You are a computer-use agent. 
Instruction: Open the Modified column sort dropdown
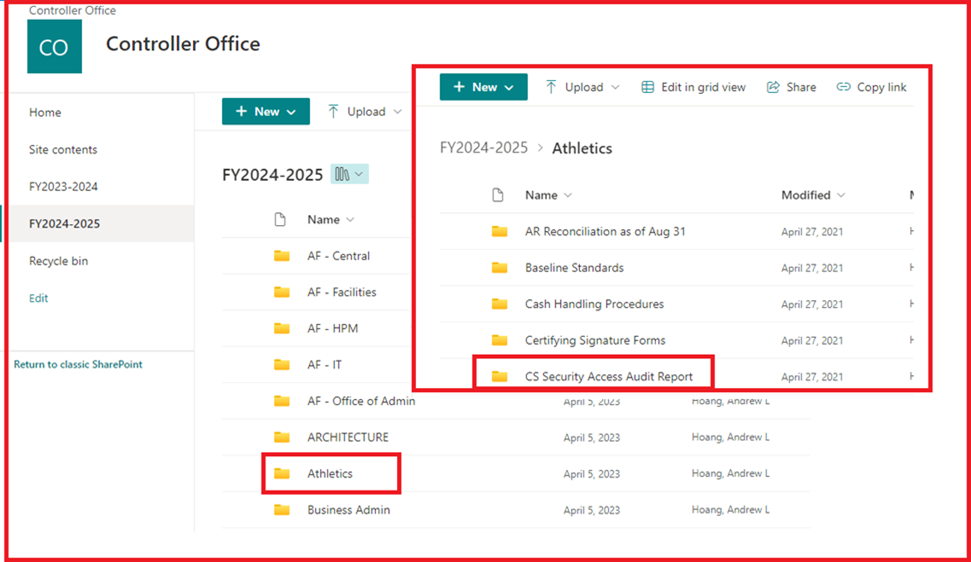[841, 195]
